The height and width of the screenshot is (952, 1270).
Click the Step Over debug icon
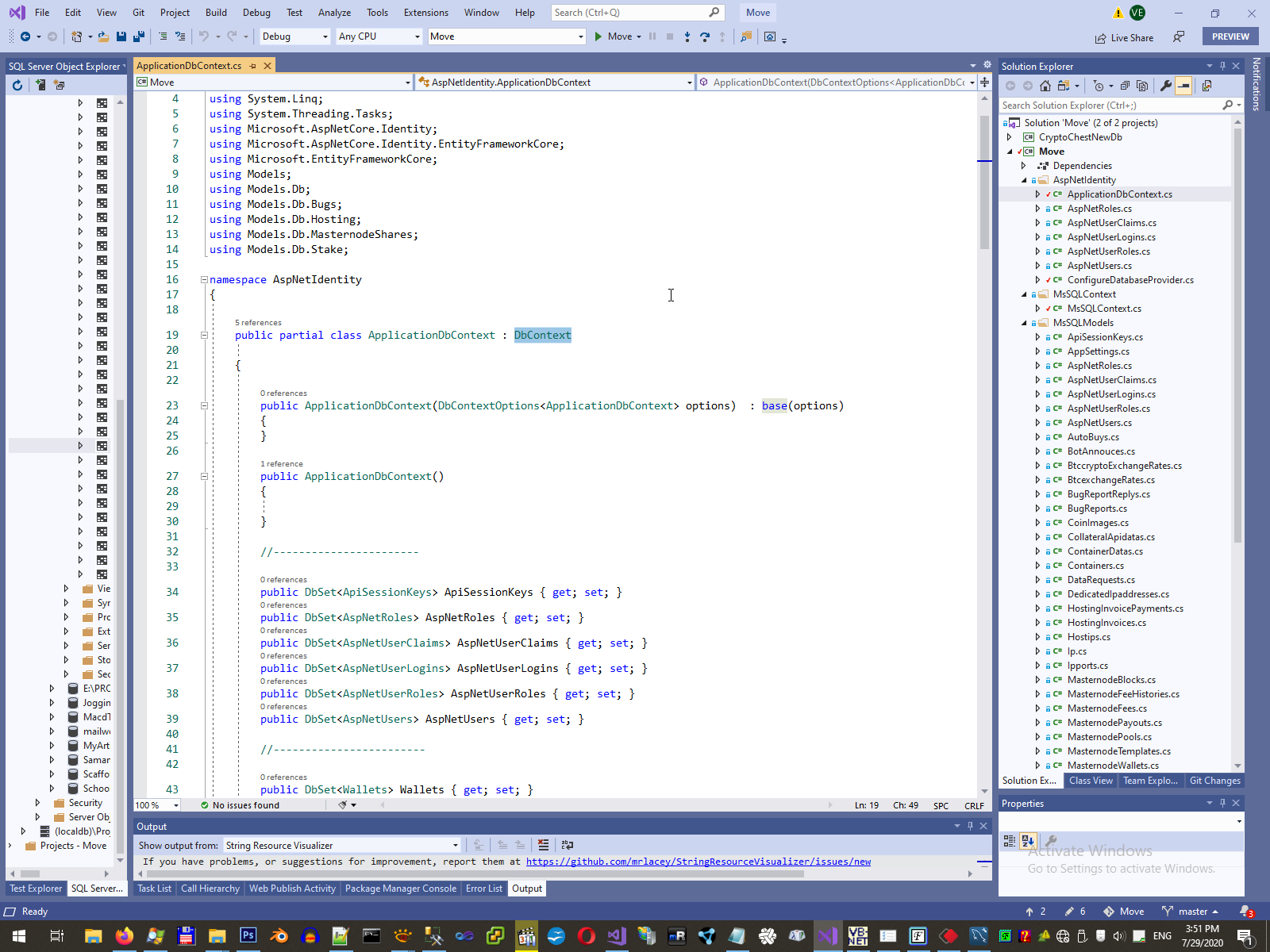705,36
